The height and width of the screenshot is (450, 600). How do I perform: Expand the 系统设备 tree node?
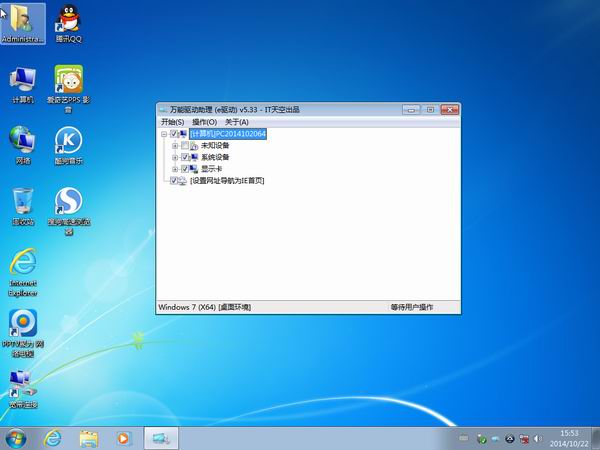pyautogui.click(x=175, y=157)
